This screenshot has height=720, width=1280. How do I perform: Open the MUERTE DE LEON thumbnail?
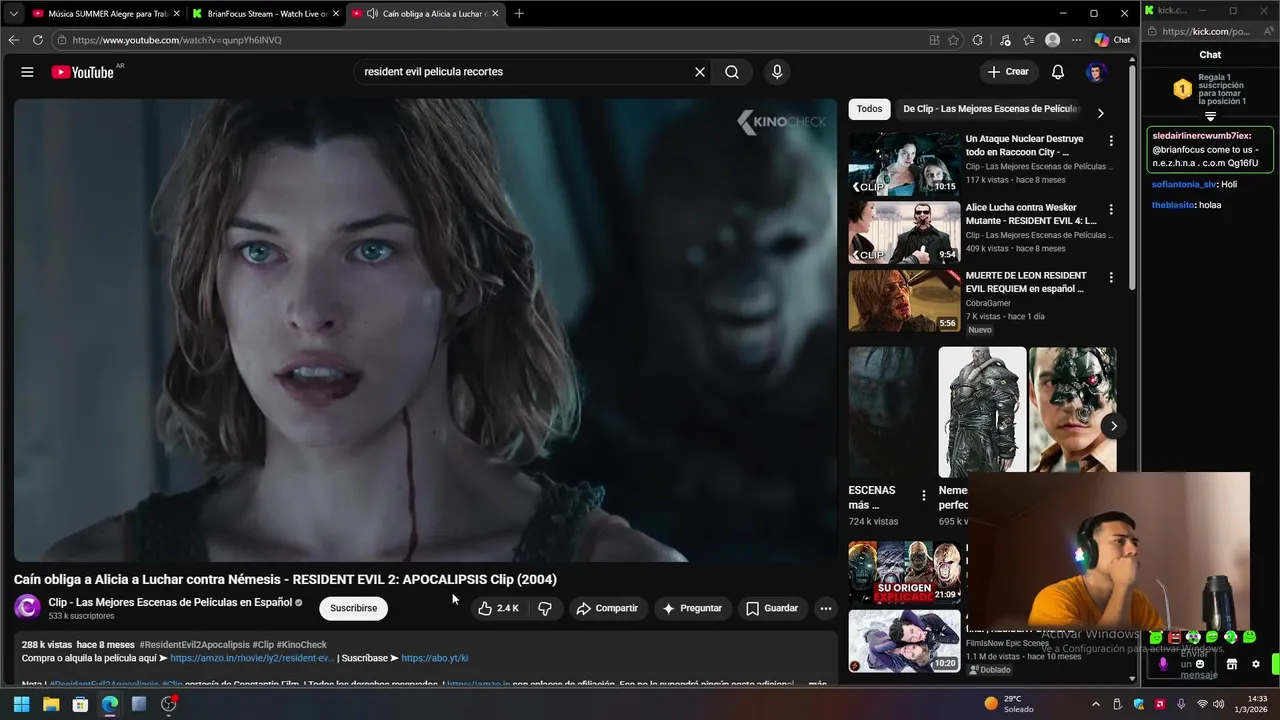[x=904, y=300]
